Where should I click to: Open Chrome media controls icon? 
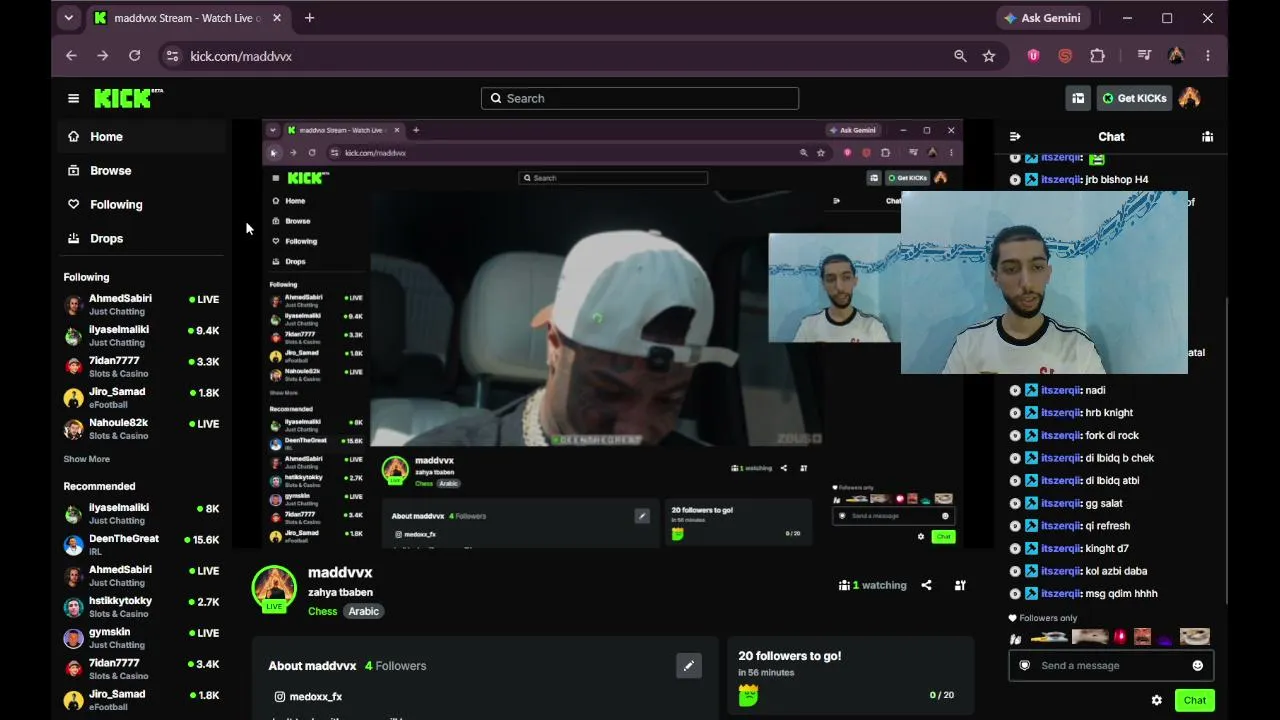coord(1145,56)
